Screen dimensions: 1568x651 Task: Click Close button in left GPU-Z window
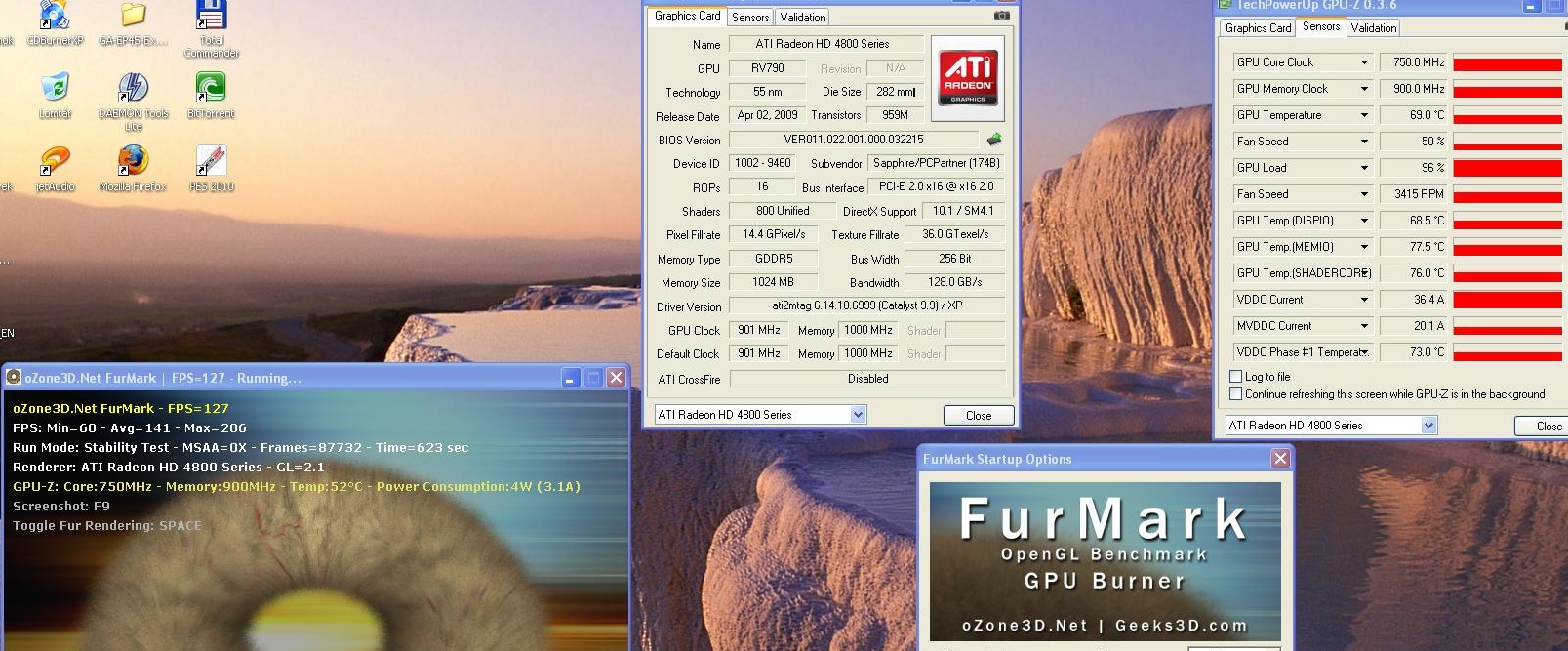[x=979, y=416]
